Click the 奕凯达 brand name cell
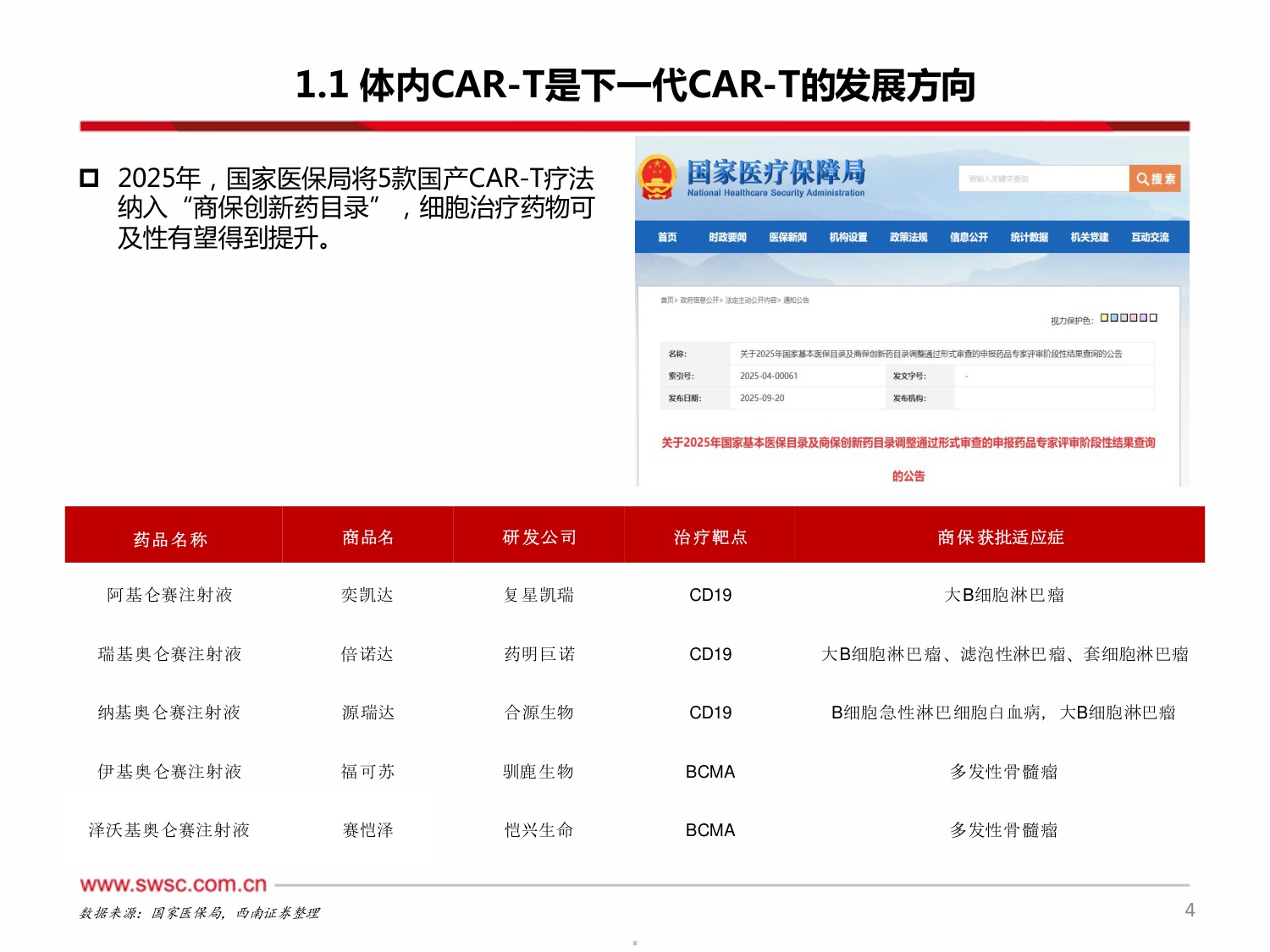The height and width of the screenshot is (952, 1270). [x=367, y=595]
